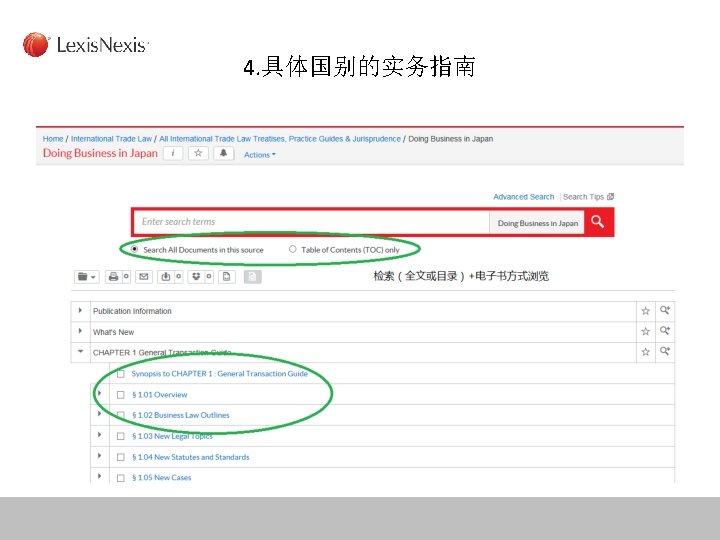Open the folder dropdown in toolbar
Viewport: 720px width, 540px height.
tap(87, 276)
